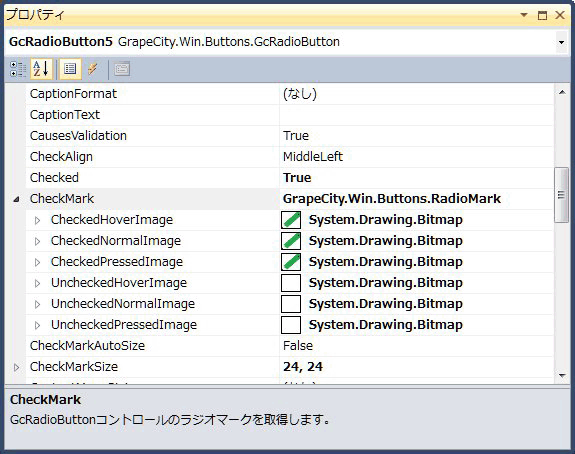Open the Property Pages icon
The height and width of the screenshot is (454, 575).
point(122,69)
